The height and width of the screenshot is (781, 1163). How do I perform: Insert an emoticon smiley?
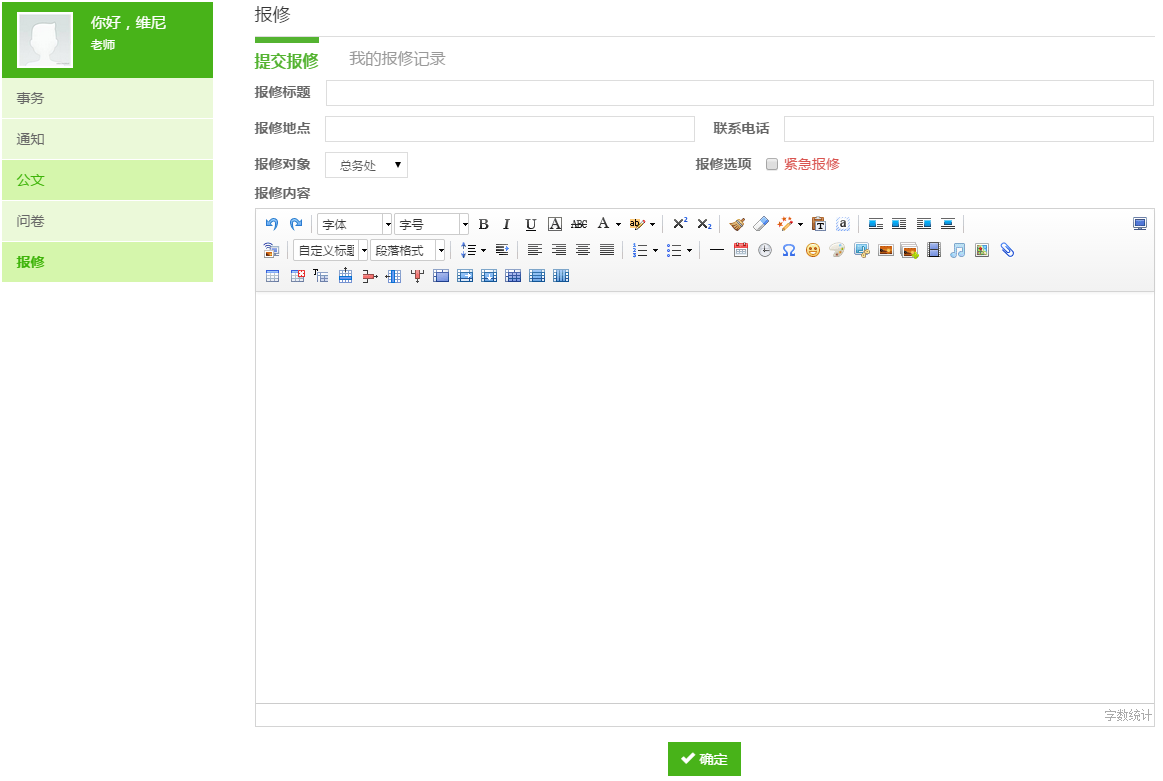[812, 250]
